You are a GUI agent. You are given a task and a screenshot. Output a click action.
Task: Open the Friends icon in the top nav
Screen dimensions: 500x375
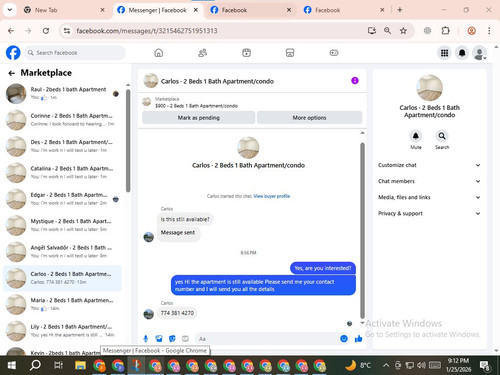click(x=202, y=53)
